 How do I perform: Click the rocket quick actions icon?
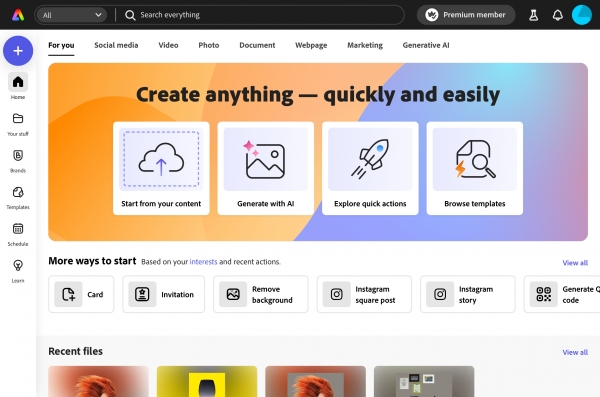[x=370, y=159]
